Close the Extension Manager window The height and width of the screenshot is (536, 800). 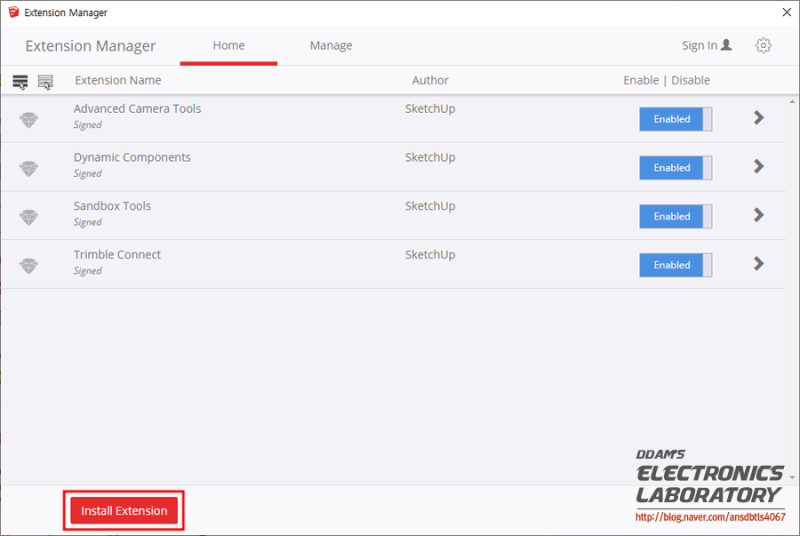tap(787, 12)
